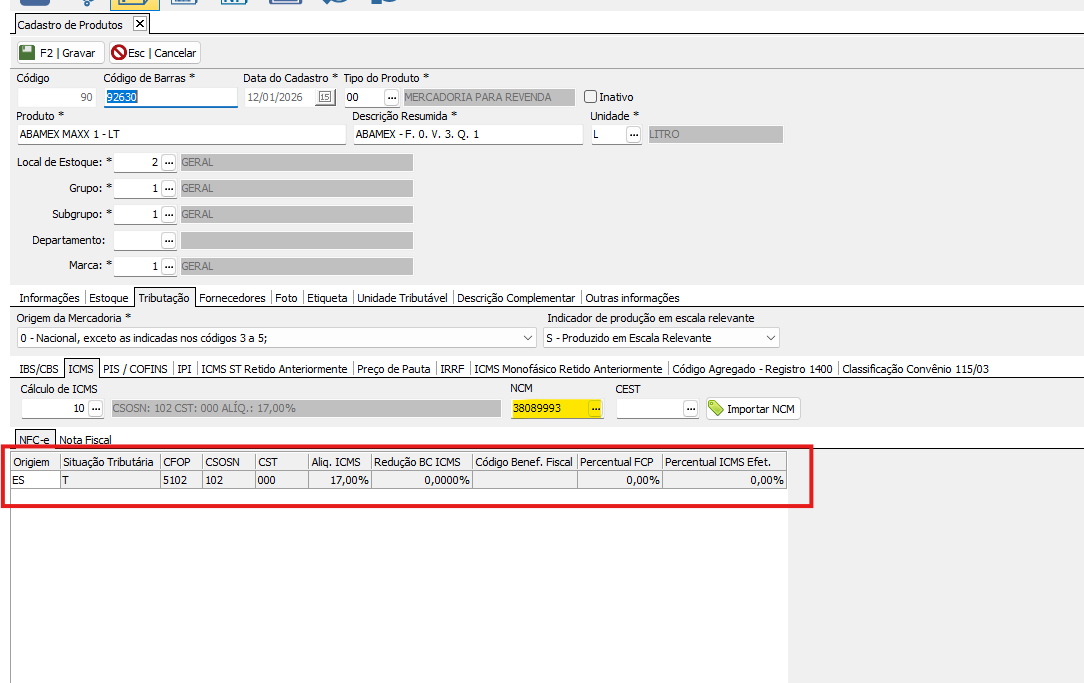Click the Importar NCM button

[753, 409]
